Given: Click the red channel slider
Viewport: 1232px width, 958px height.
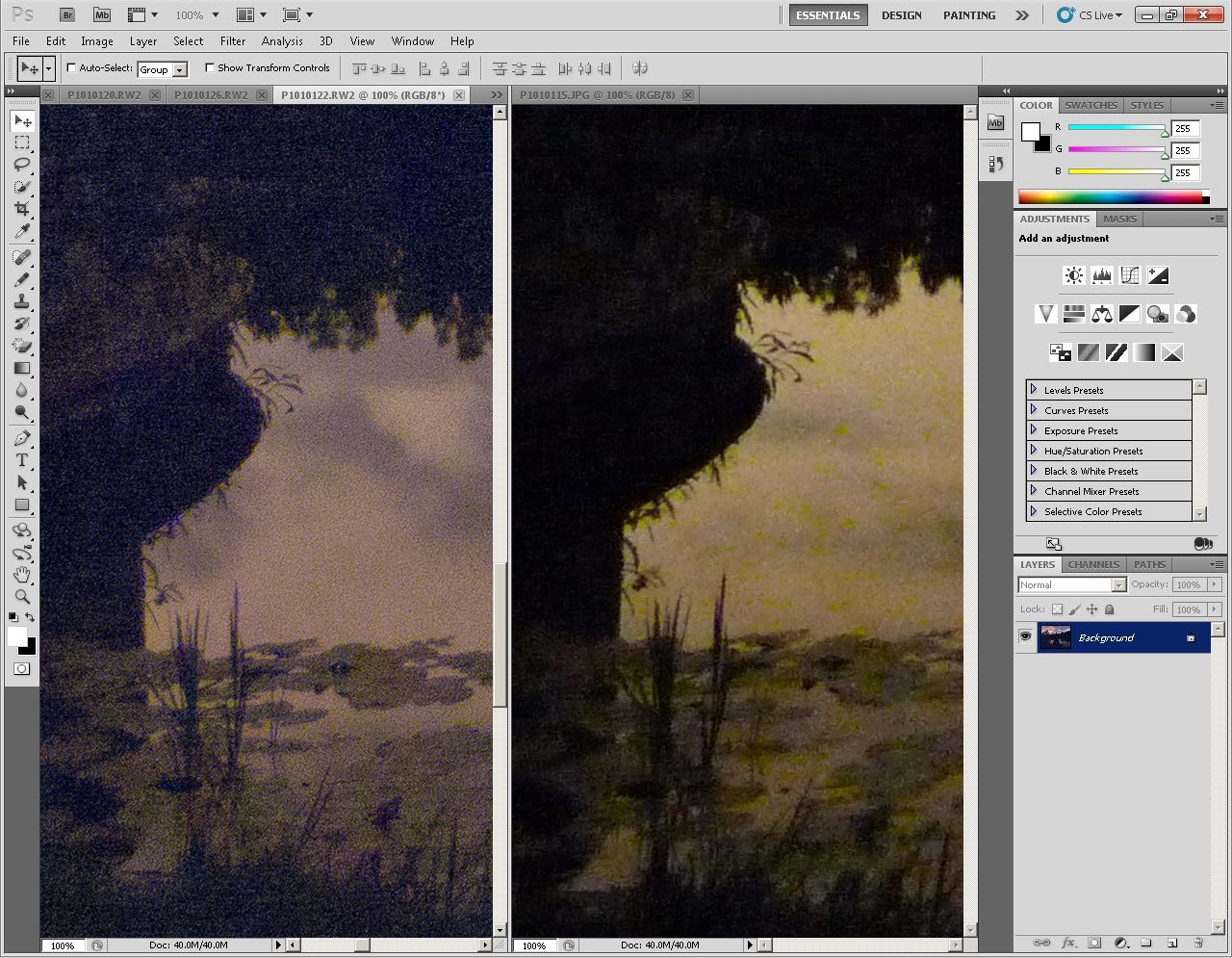Looking at the screenshot, I should [1116, 128].
